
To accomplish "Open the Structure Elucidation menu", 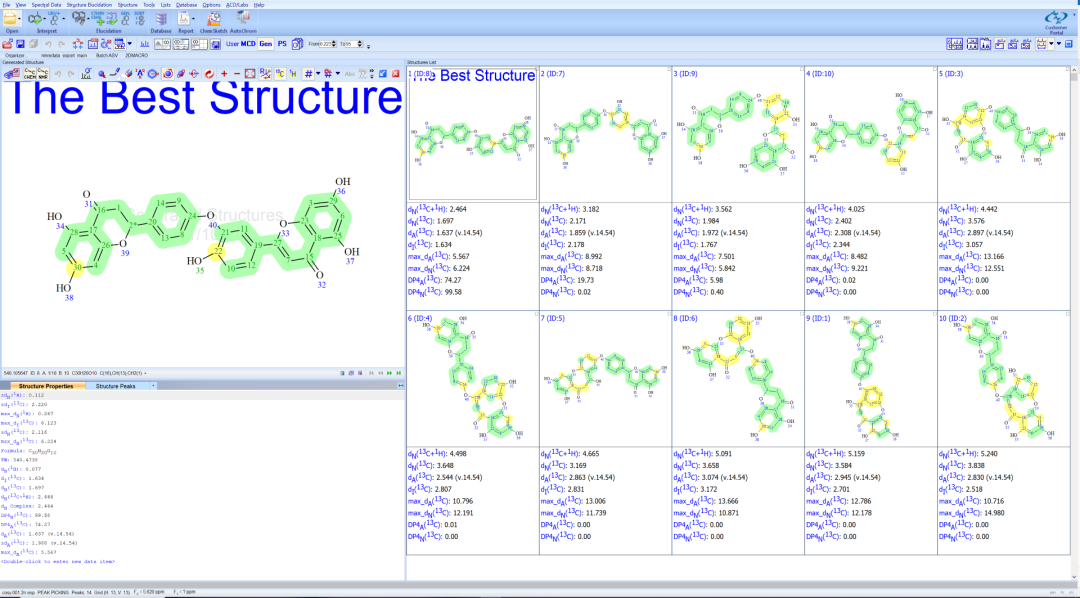I will click(x=89, y=5).
